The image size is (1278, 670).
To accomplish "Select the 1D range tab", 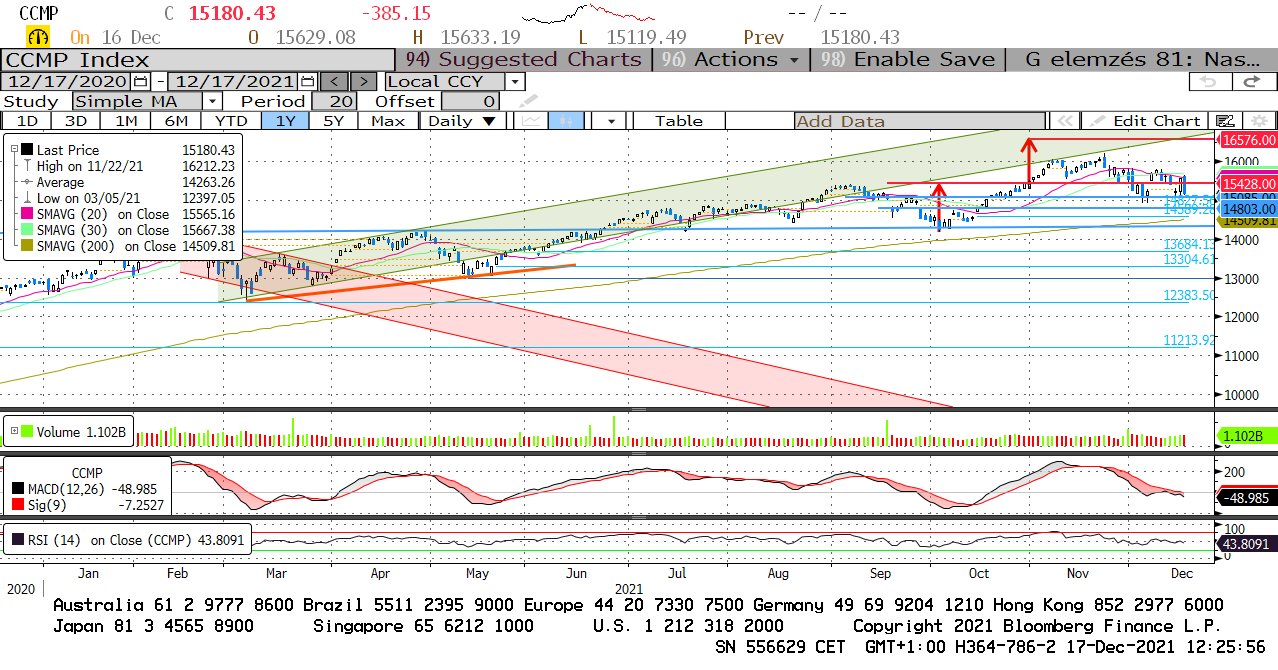I will pos(28,121).
